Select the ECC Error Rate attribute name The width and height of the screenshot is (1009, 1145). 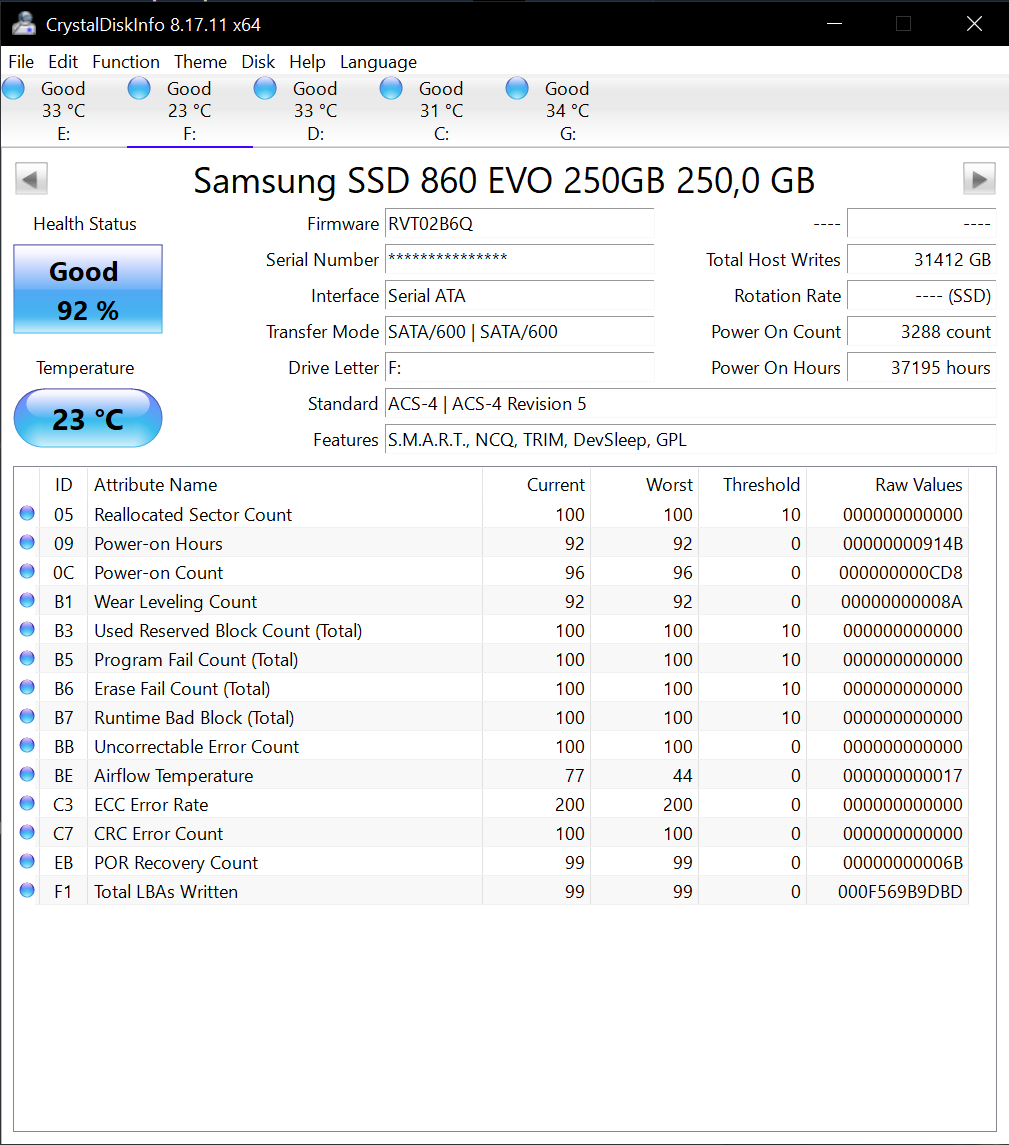pyautogui.click(x=151, y=805)
